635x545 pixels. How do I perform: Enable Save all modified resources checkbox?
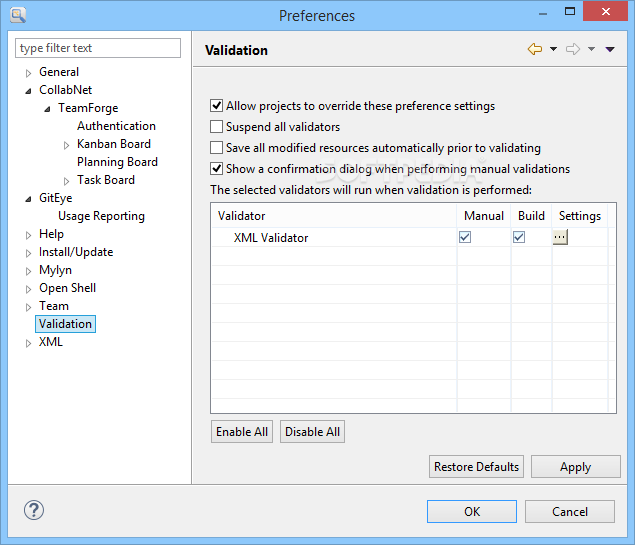point(217,148)
